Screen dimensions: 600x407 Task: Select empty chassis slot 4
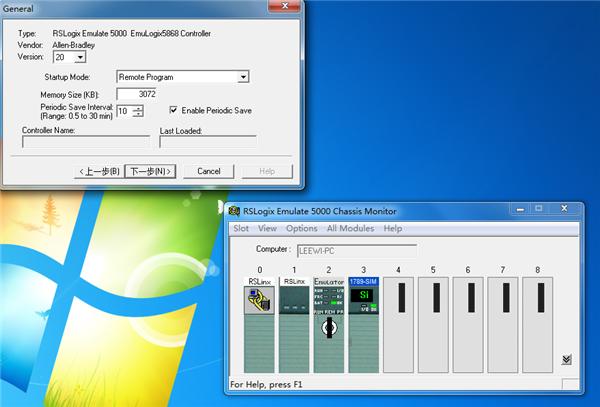[x=398, y=325]
